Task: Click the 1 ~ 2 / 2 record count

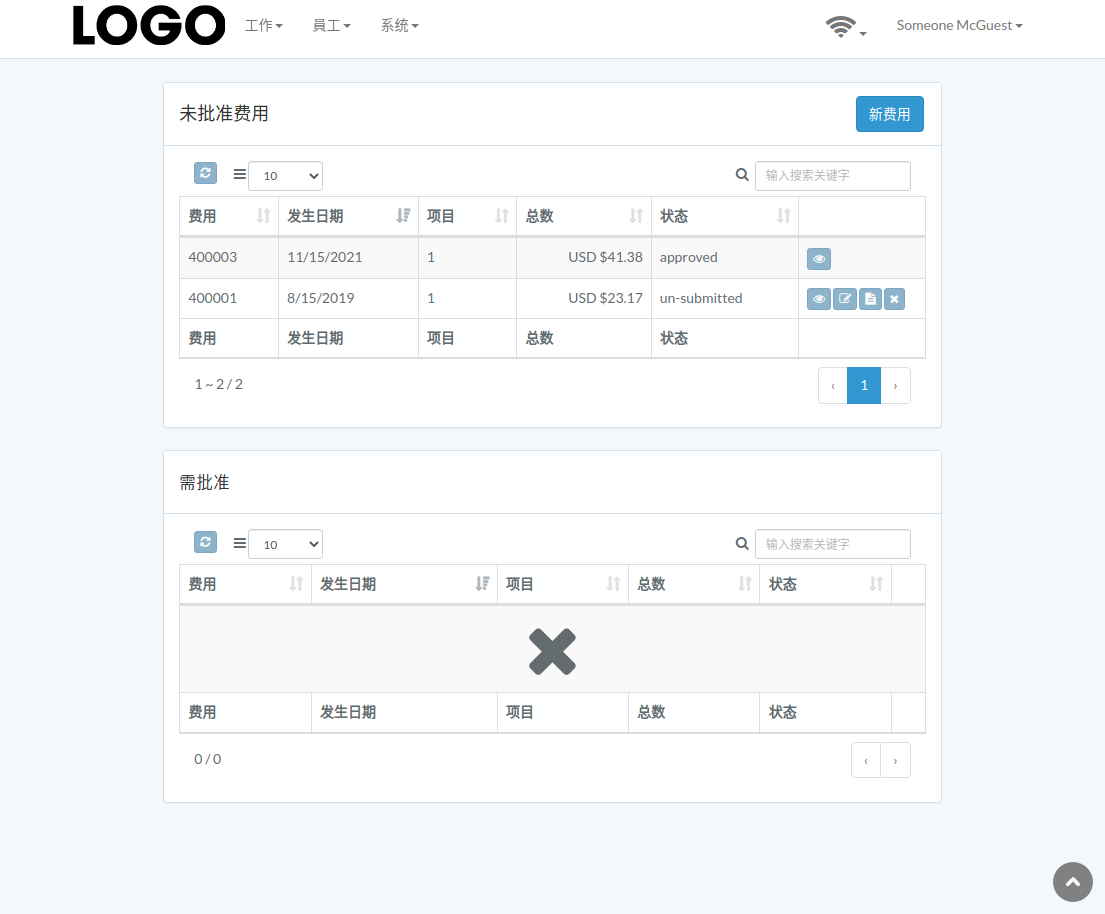Action: 218,384
